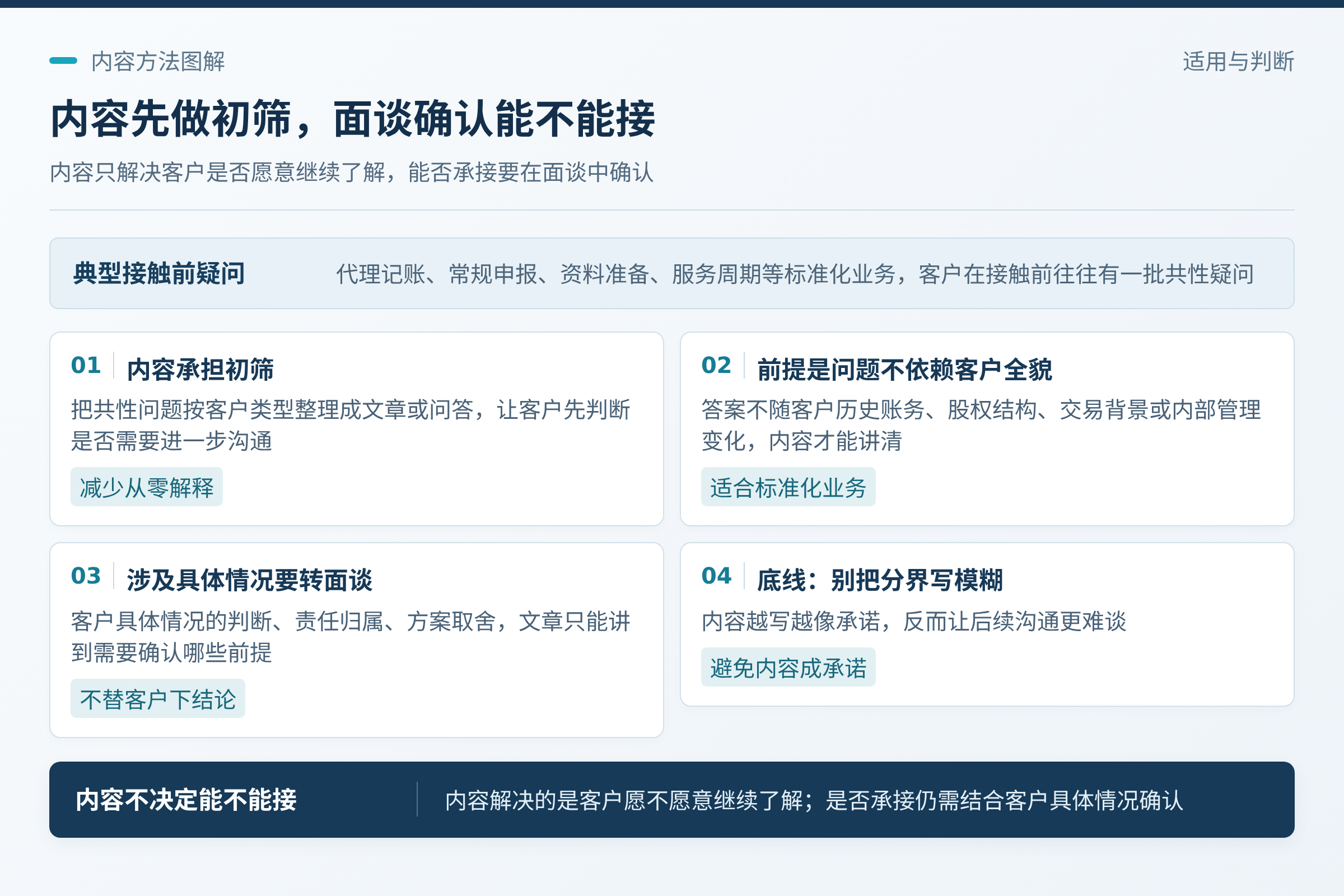
Task: Click the heading 典型接触前疑问
Action: tap(159, 273)
